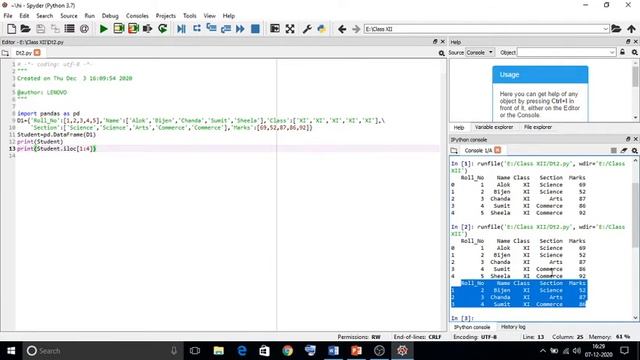Undock the Editor pane
Image resolution: width=640 pixels, height=360 pixels.
435,42
